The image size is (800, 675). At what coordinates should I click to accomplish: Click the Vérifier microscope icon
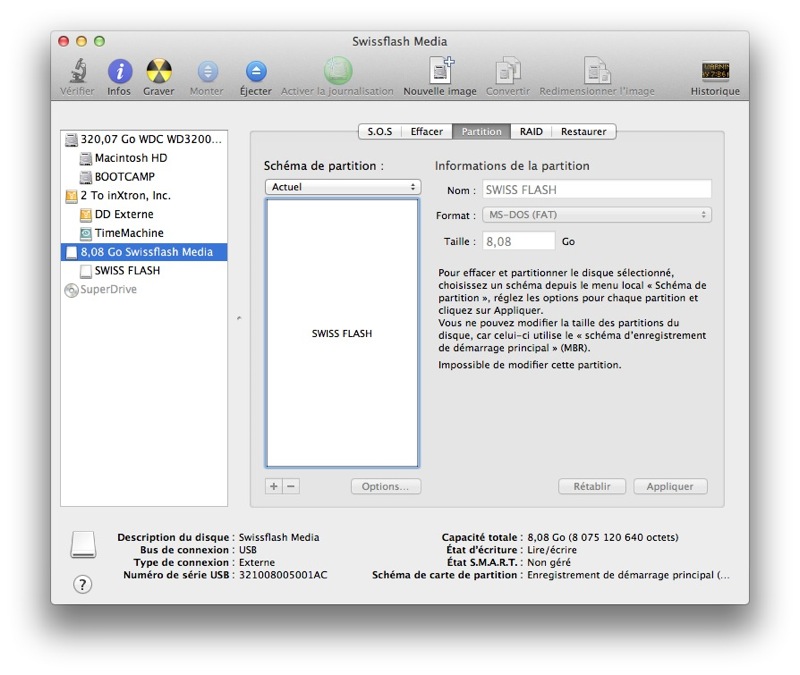tap(78, 72)
